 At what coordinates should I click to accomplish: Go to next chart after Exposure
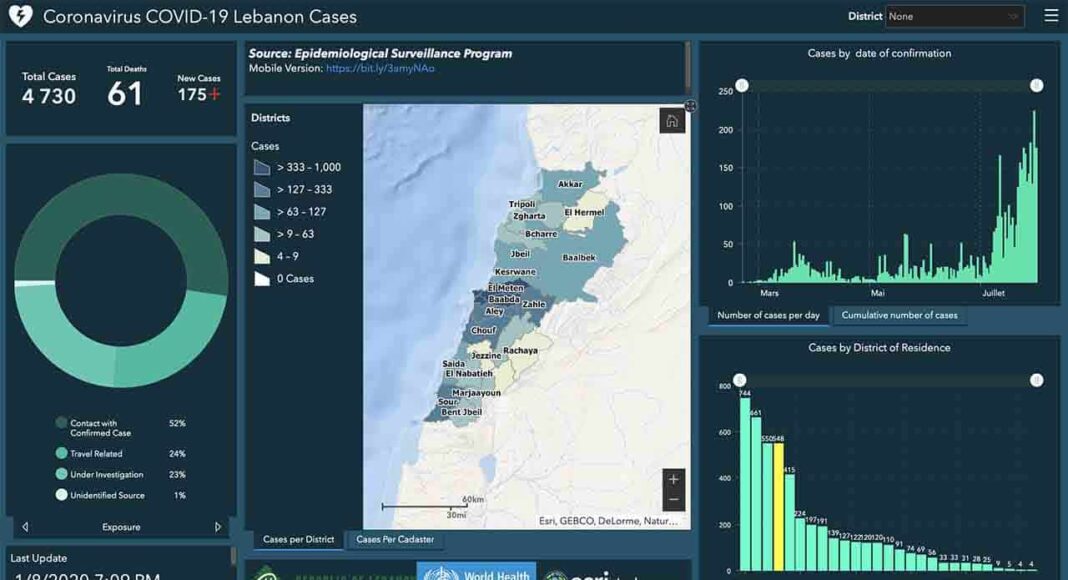(x=218, y=527)
